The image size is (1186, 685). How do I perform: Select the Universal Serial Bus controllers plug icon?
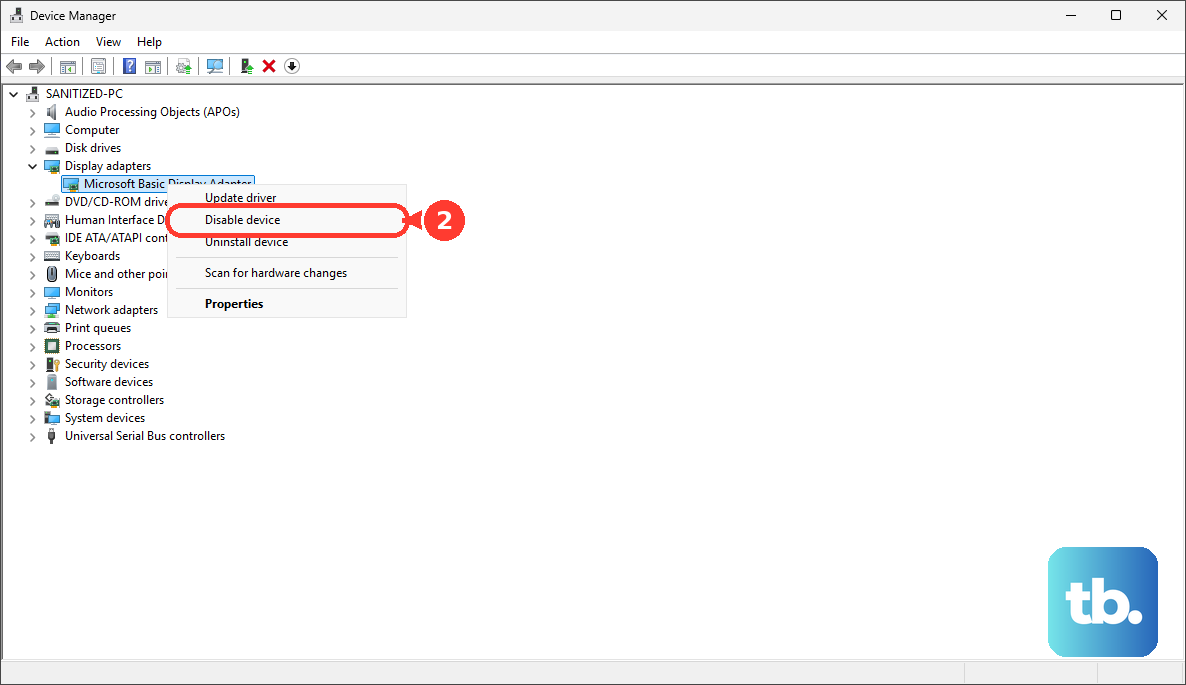tap(51, 436)
